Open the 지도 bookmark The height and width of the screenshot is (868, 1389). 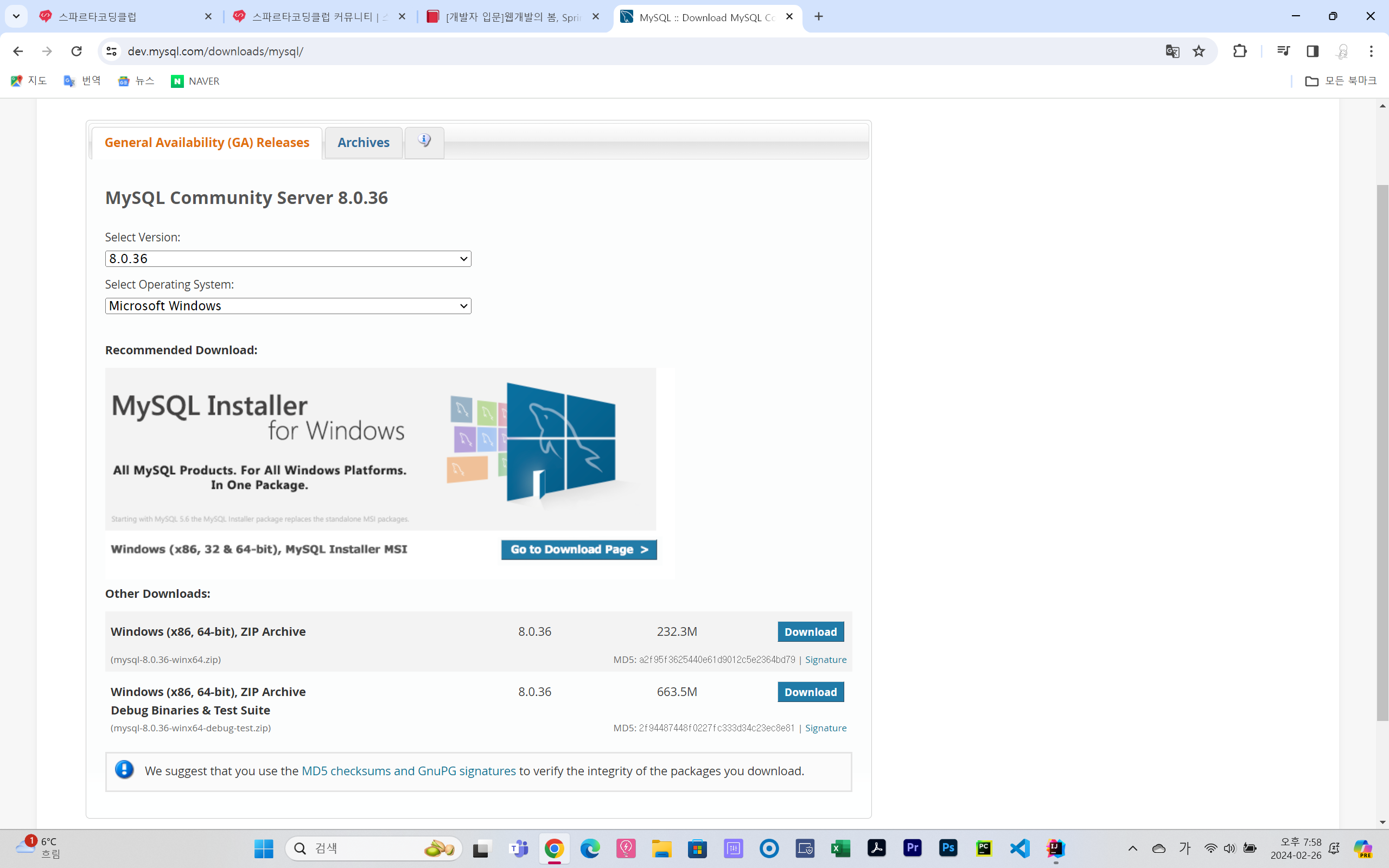pos(29,81)
